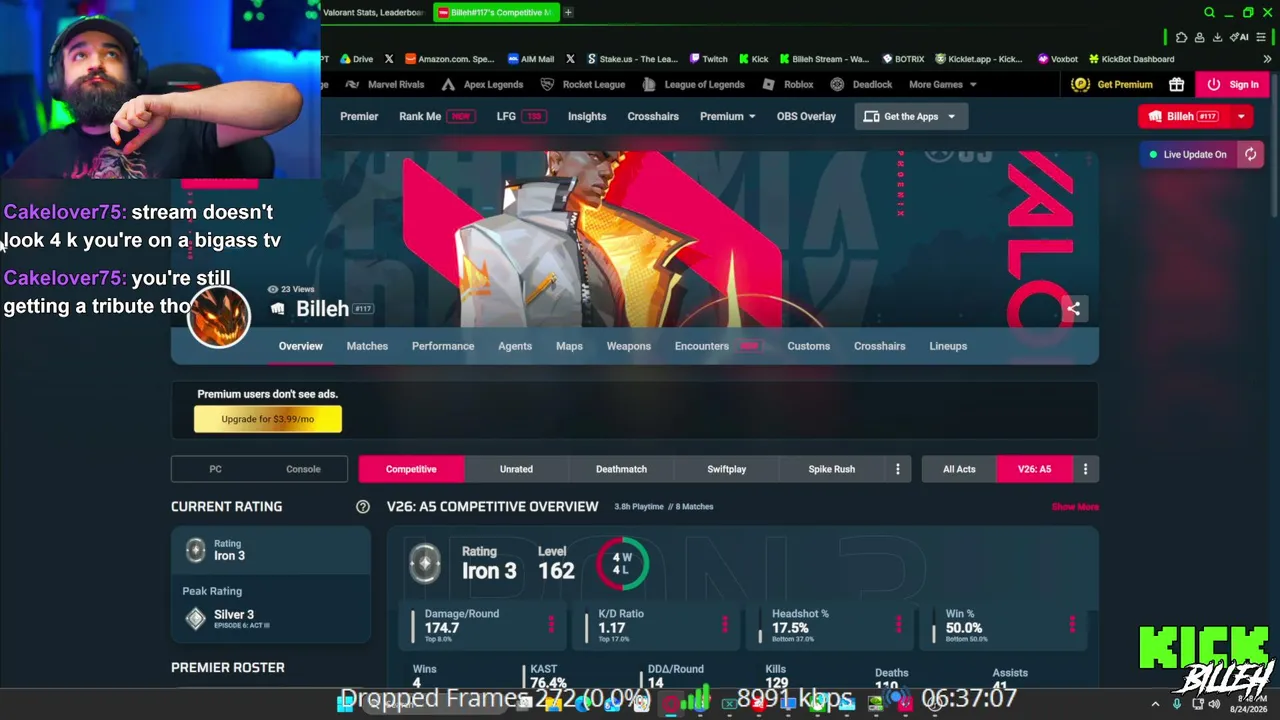Screen dimensions: 1280x720
Task: Open the browser downloads icon
Action: click(x=1217, y=37)
